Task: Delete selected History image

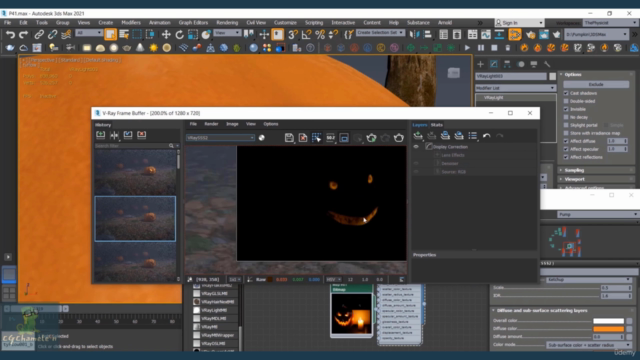Action: tap(142, 135)
